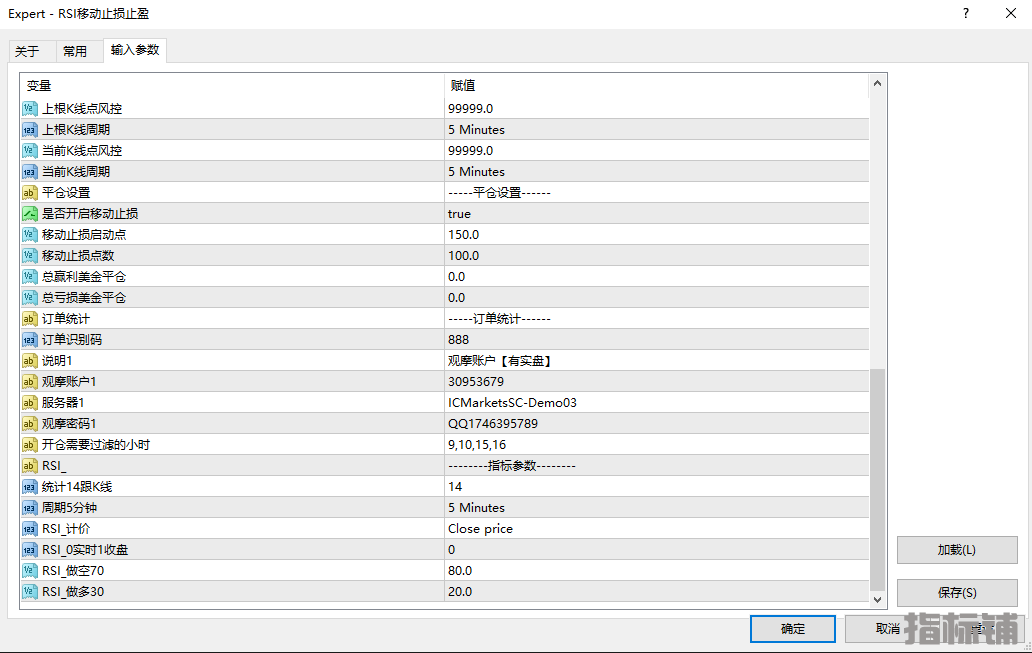Click the icon beside 统计14跟K线
1032x653 pixels.
click(x=30, y=486)
